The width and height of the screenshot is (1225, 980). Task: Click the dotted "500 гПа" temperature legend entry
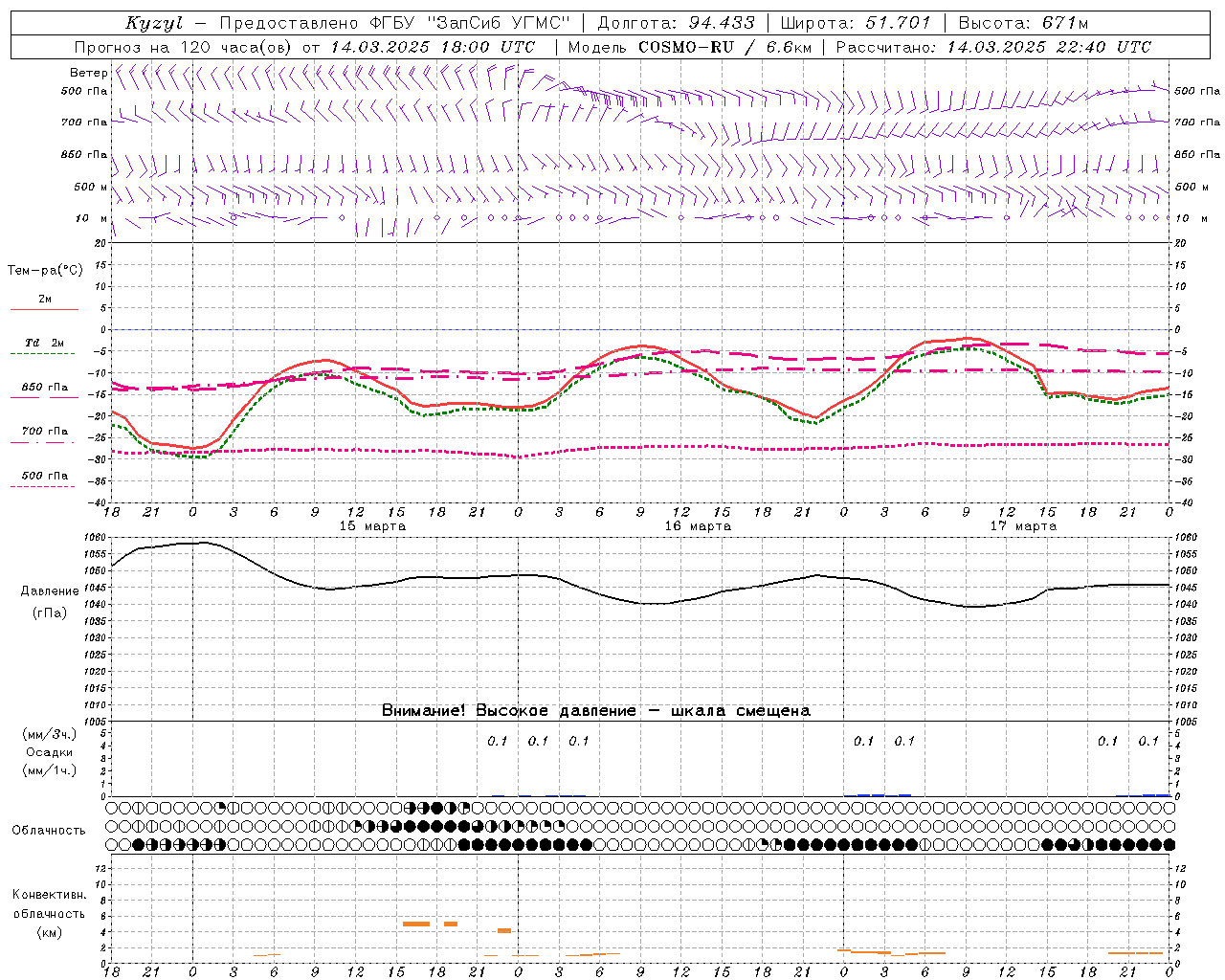pyautogui.click(x=45, y=476)
